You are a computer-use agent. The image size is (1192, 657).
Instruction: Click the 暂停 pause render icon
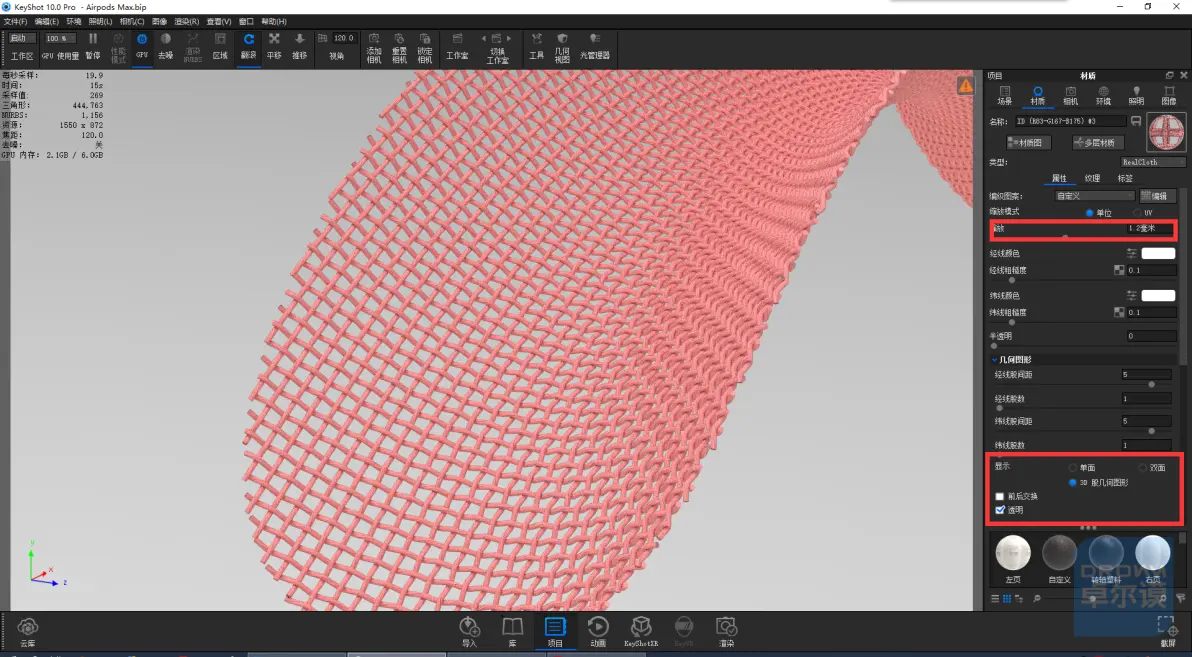click(93, 46)
